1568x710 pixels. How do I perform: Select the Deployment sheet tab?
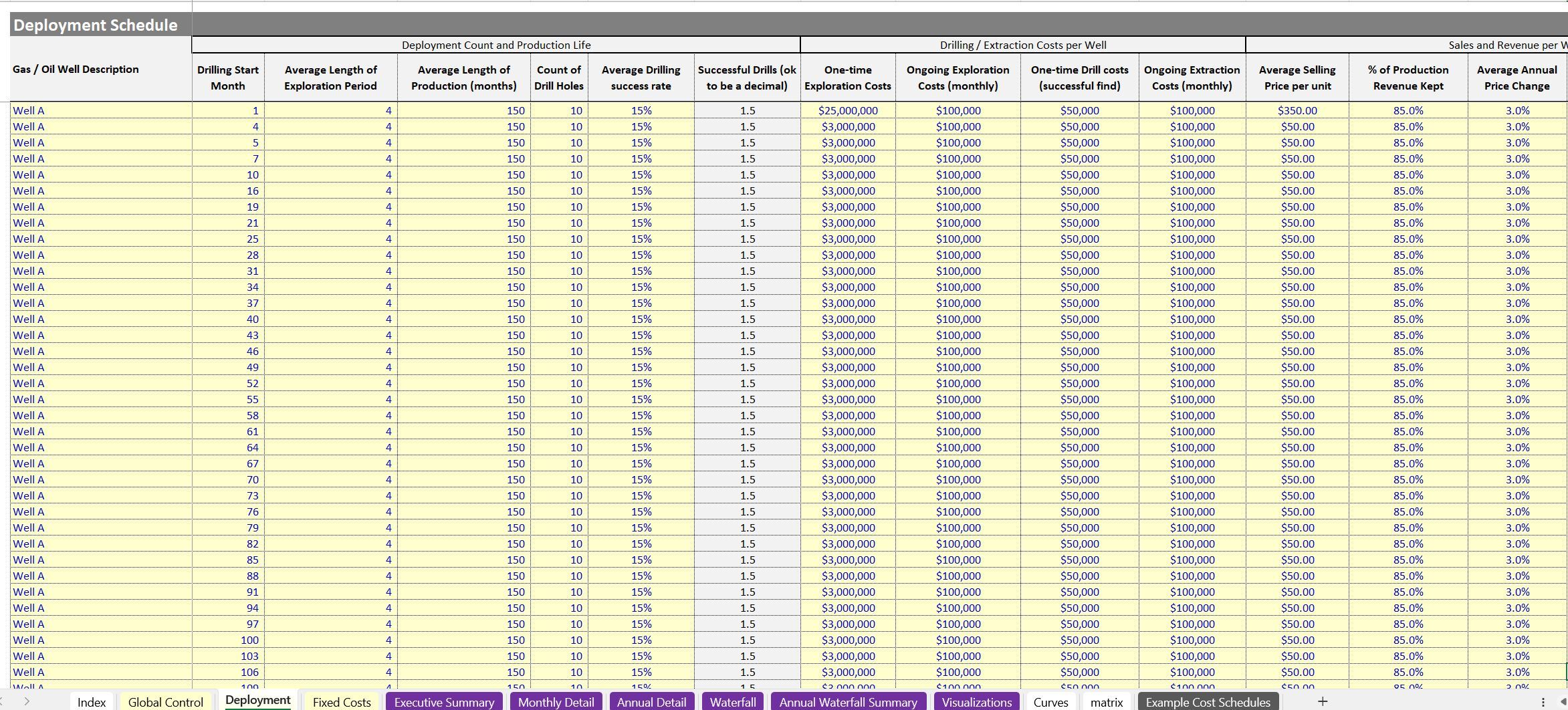coord(258,701)
